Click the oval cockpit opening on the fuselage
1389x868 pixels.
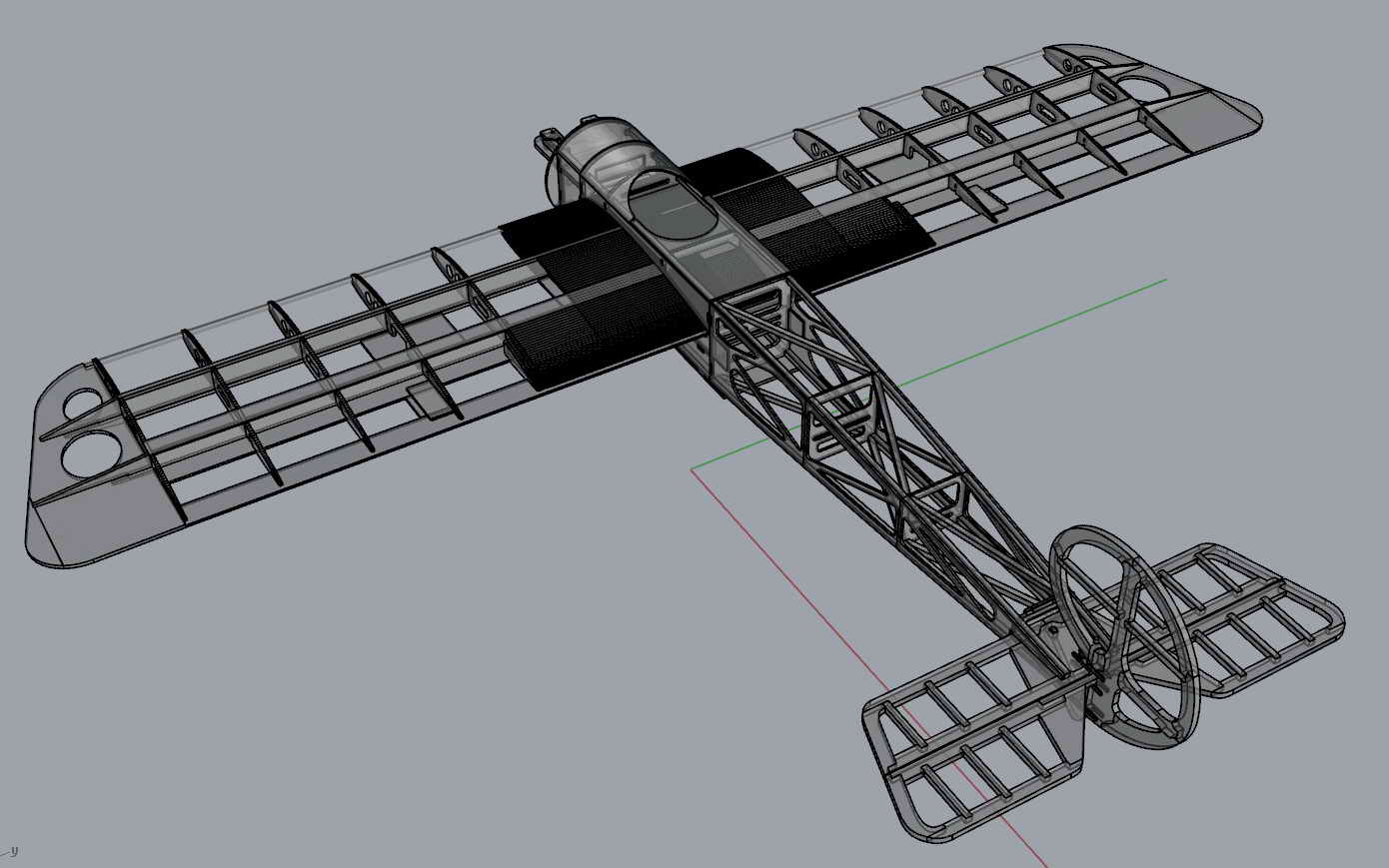click(672, 203)
